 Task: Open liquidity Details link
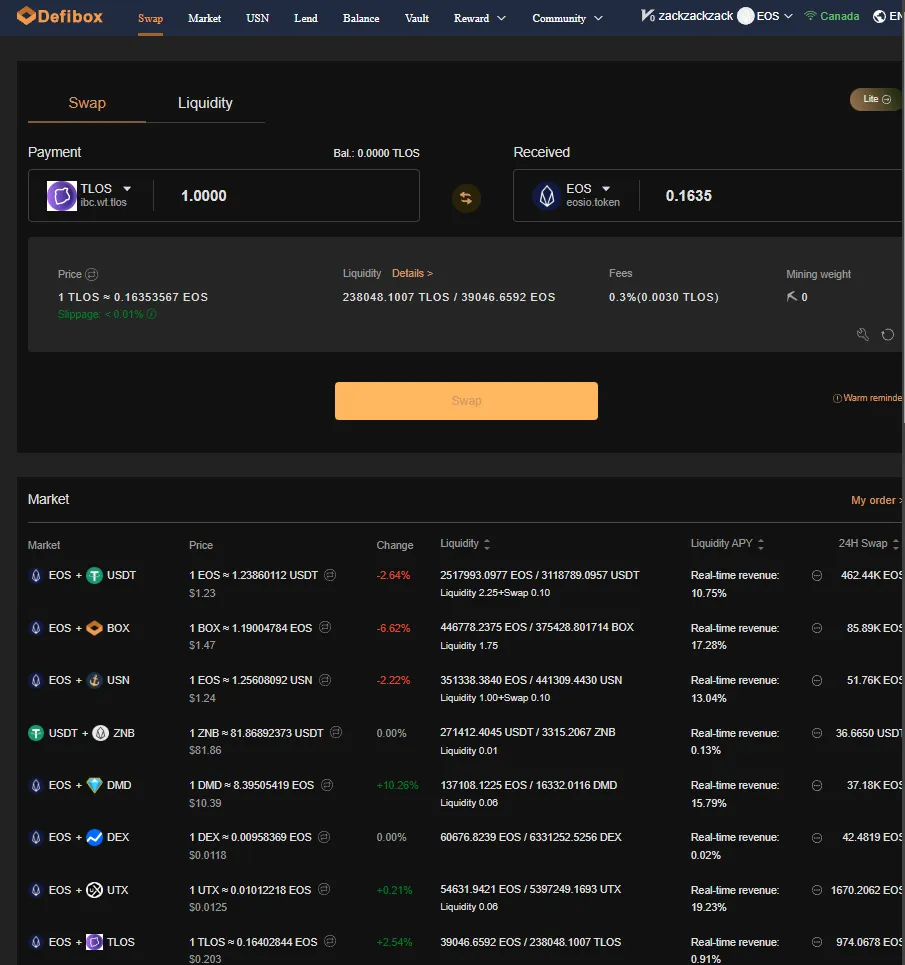point(412,273)
